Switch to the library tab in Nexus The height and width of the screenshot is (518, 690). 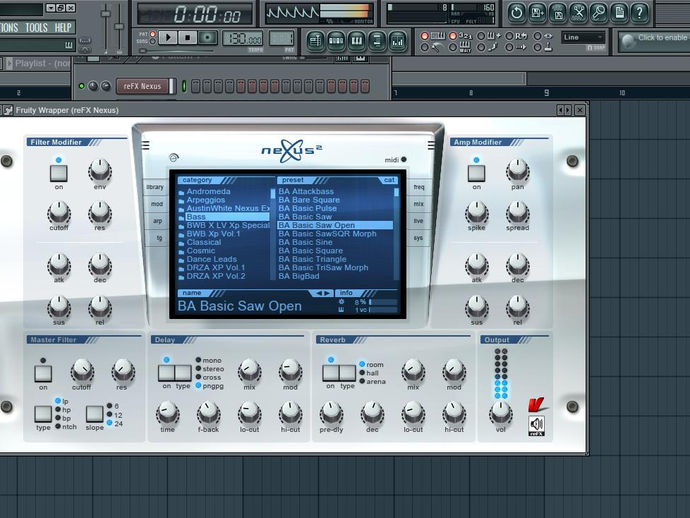pos(155,187)
